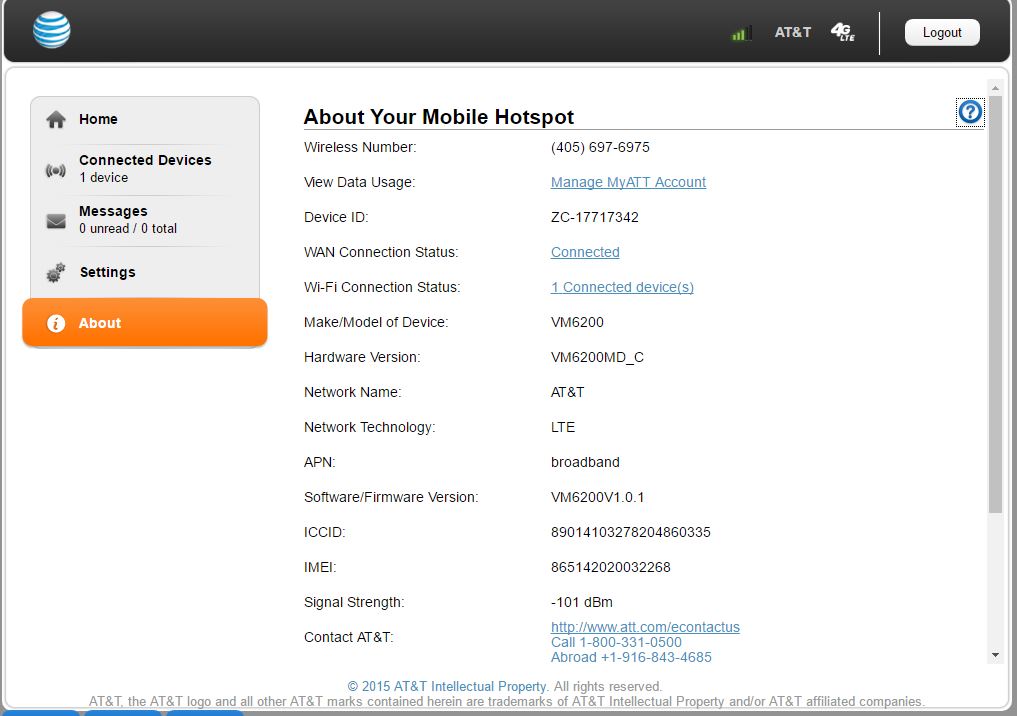Click the Connected WAN status link
Image resolution: width=1017 pixels, height=716 pixels.
[585, 252]
